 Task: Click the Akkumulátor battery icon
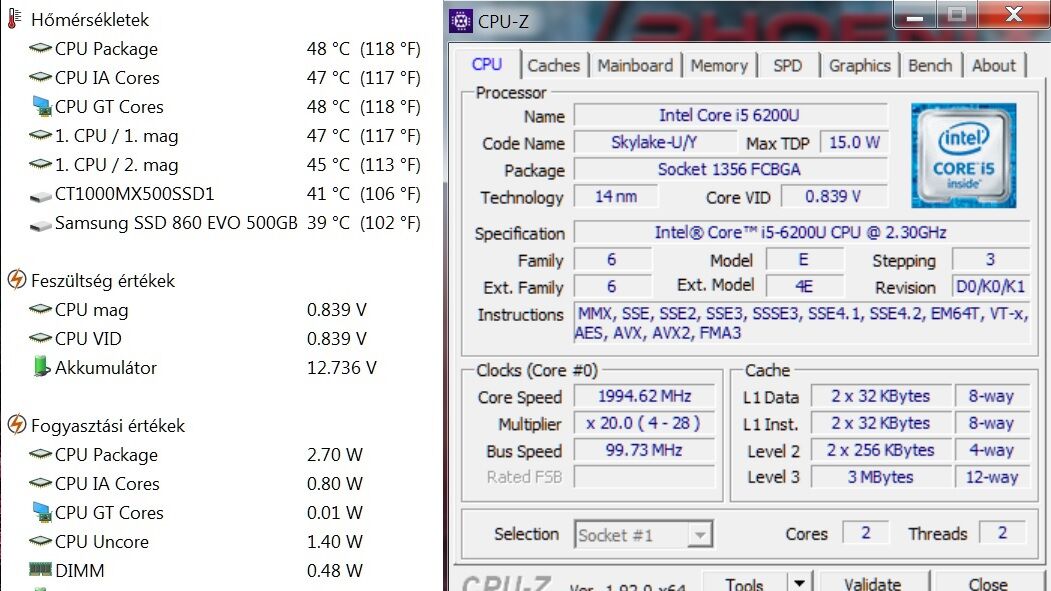(42, 367)
